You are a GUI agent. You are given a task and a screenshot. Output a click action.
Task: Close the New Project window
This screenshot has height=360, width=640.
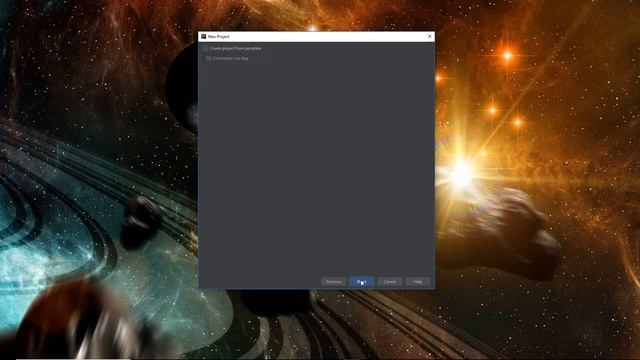(x=429, y=36)
